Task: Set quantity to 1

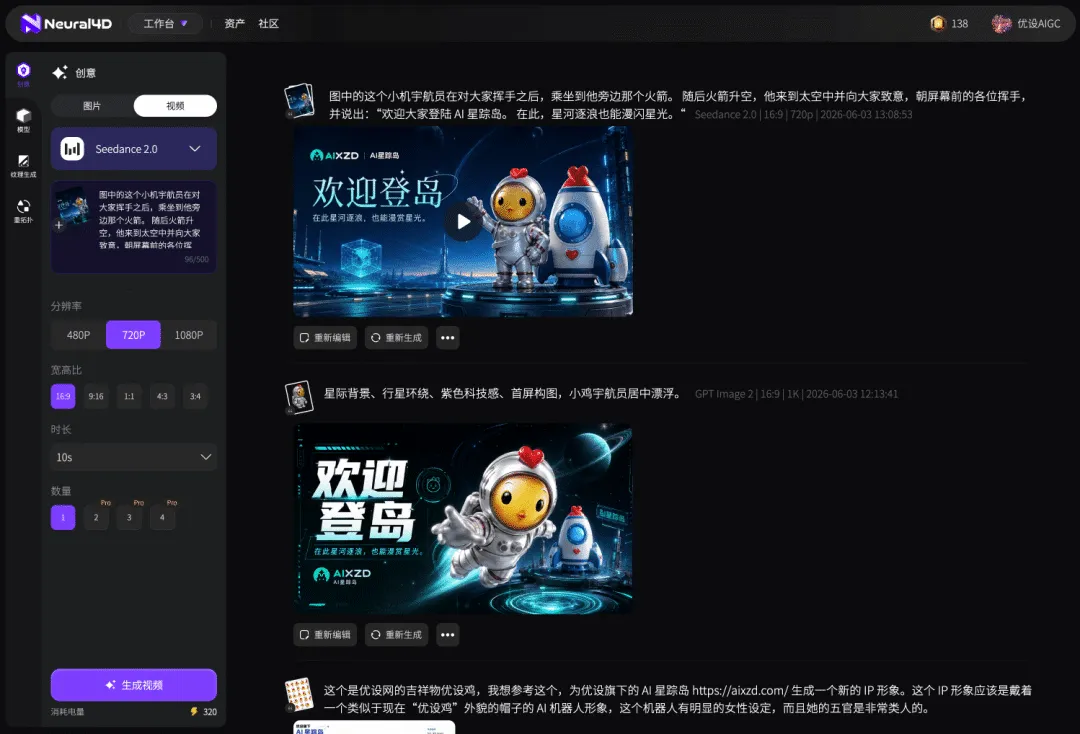Action: coord(63,517)
